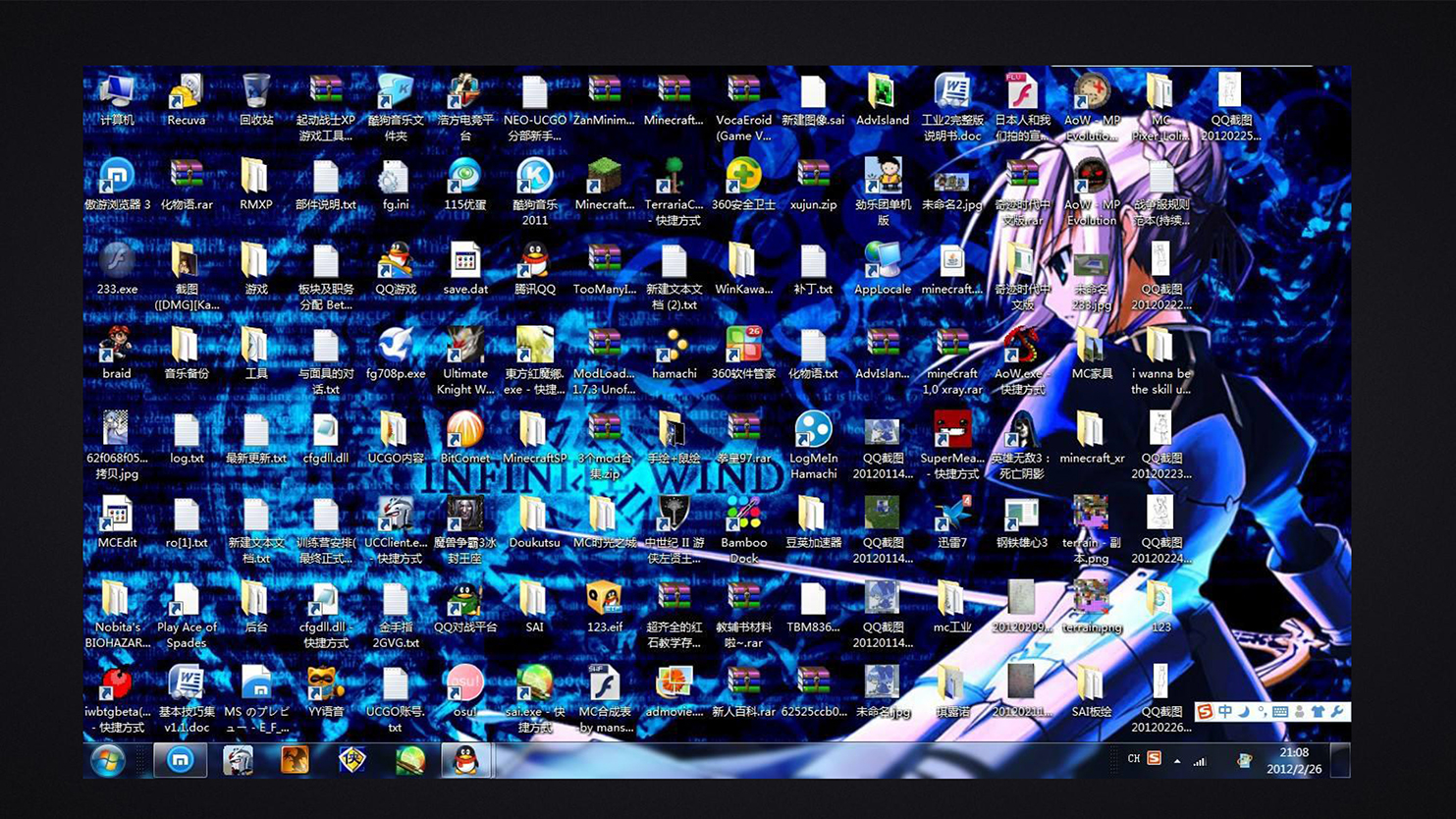The height and width of the screenshot is (819, 1456).
Task: Toggle Sogou IME moon half-width icon
Action: (1243, 711)
